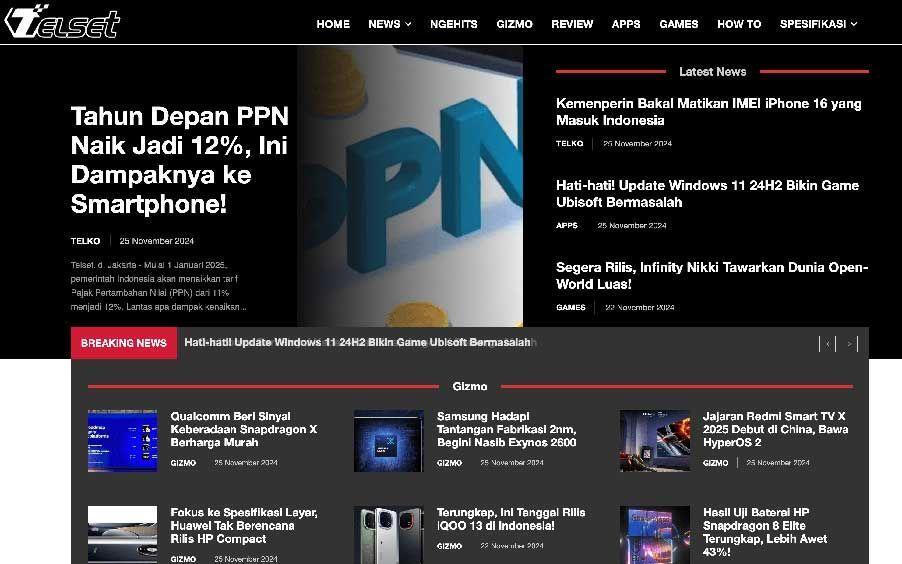The image size is (902, 564).
Task: Click GIZMO tag under Qualcomm article
Action: [183, 463]
